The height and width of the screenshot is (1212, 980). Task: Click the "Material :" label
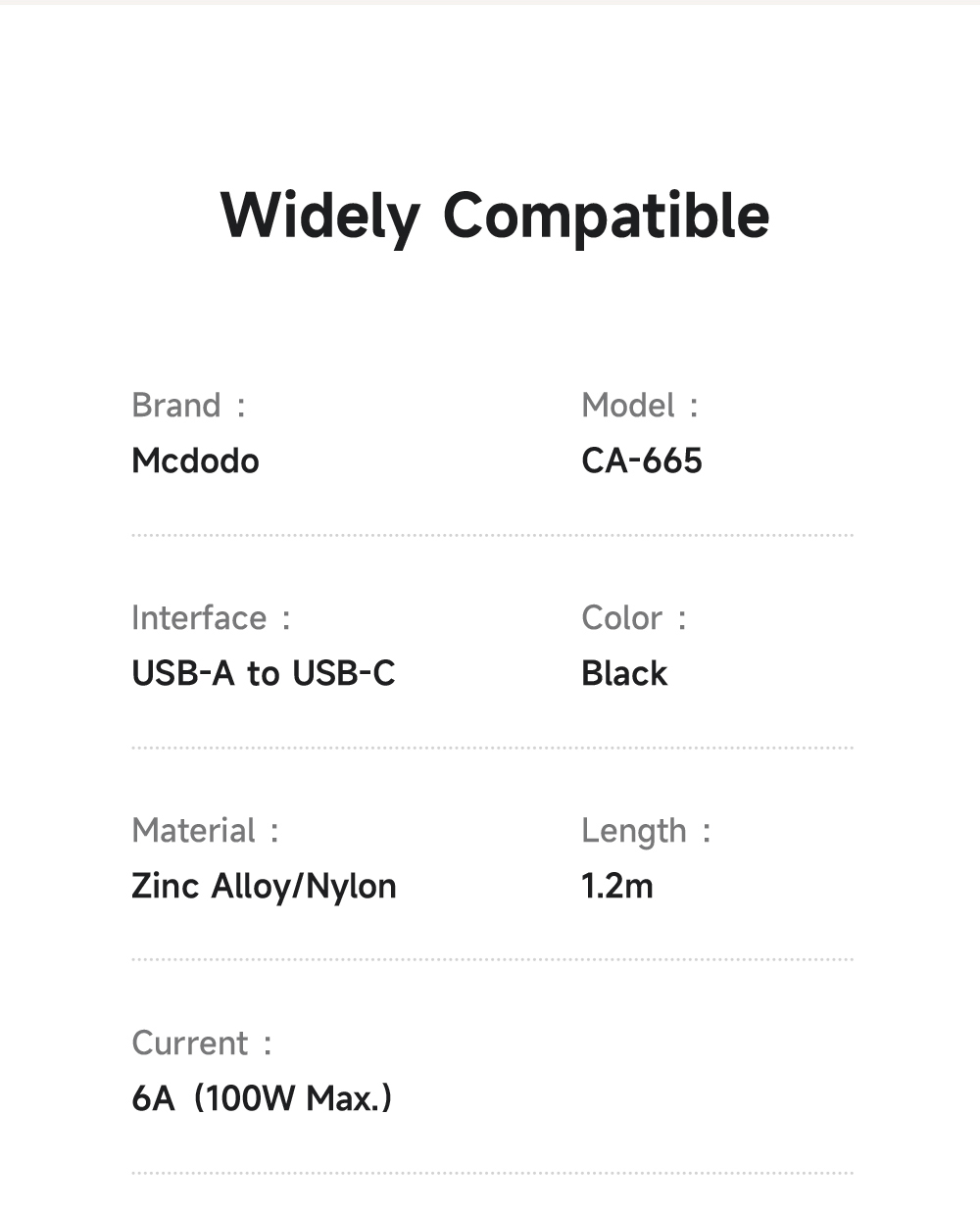[x=205, y=831]
